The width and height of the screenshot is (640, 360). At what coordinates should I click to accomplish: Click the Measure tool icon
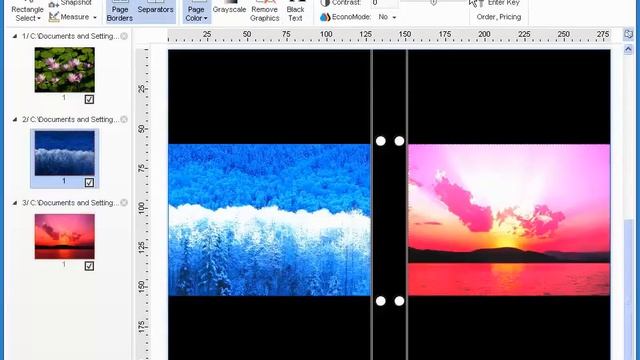54,17
